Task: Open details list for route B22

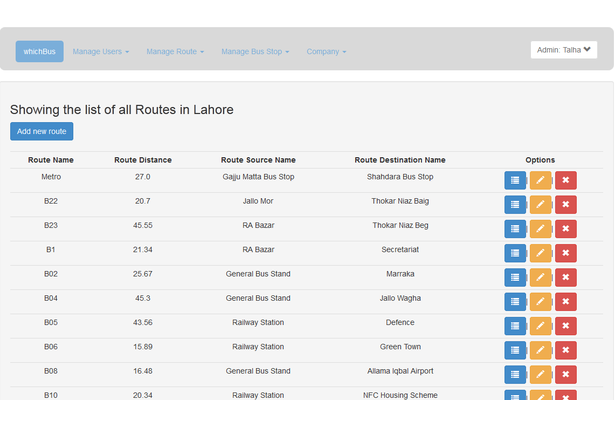Action: point(515,205)
